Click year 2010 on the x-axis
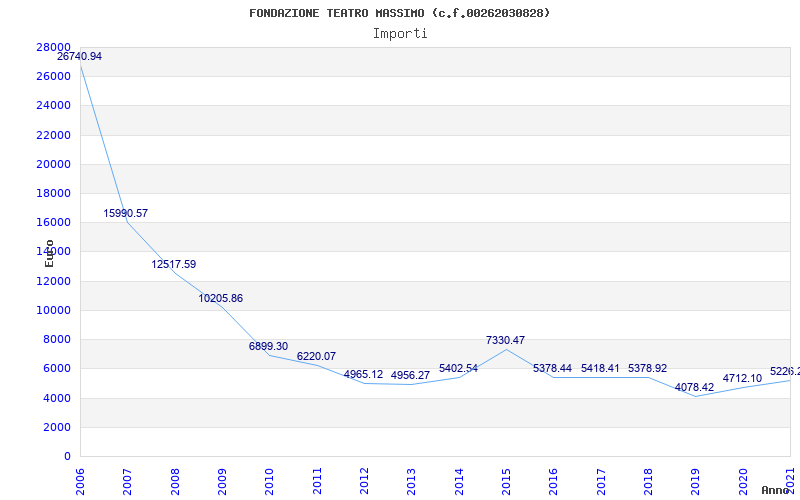Viewport: 800px width, 500px height. click(x=269, y=481)
